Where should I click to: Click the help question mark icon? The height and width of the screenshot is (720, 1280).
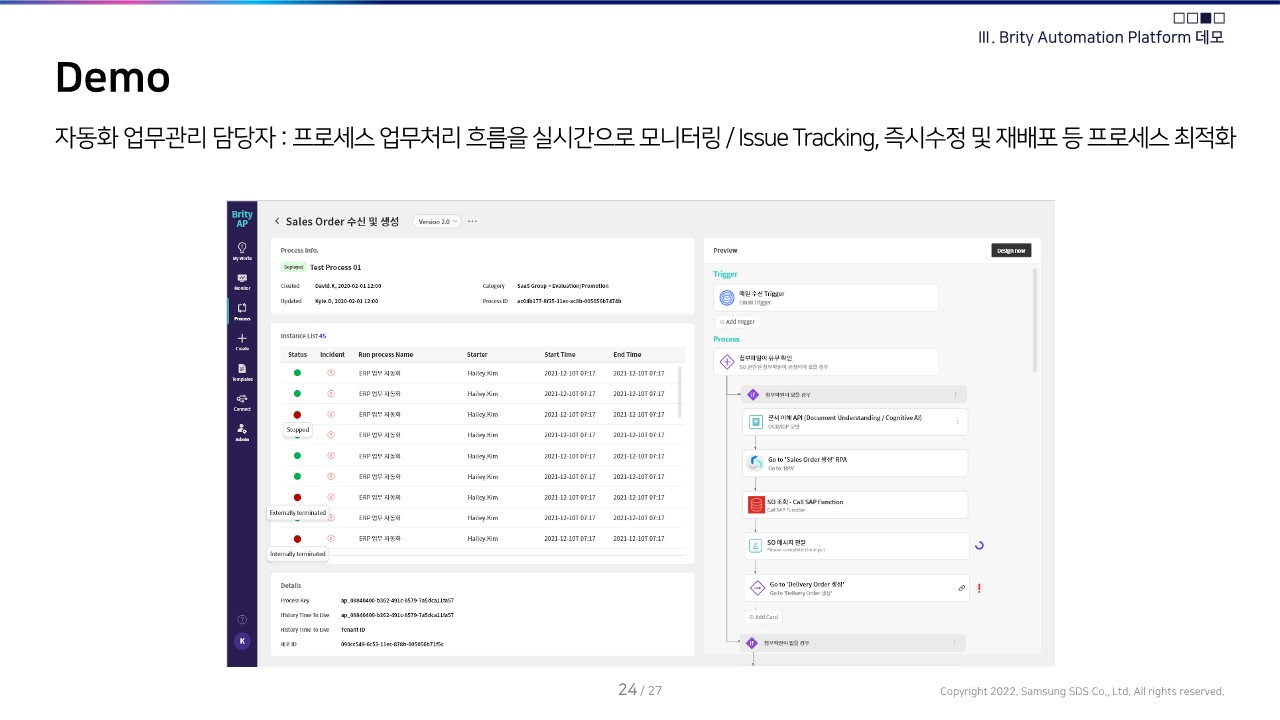(241, 619)
